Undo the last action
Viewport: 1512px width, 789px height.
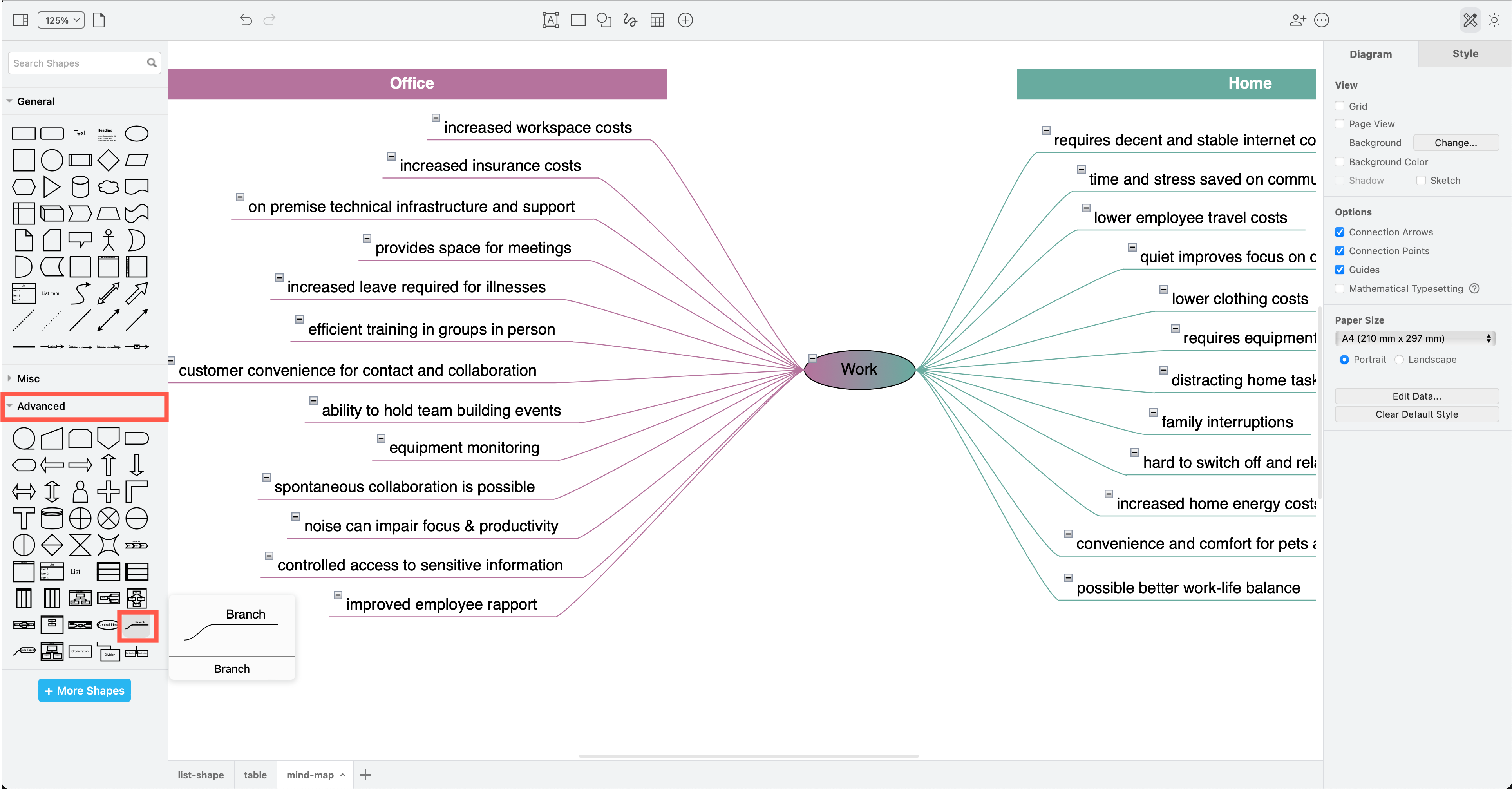click(x=245, y=19)
